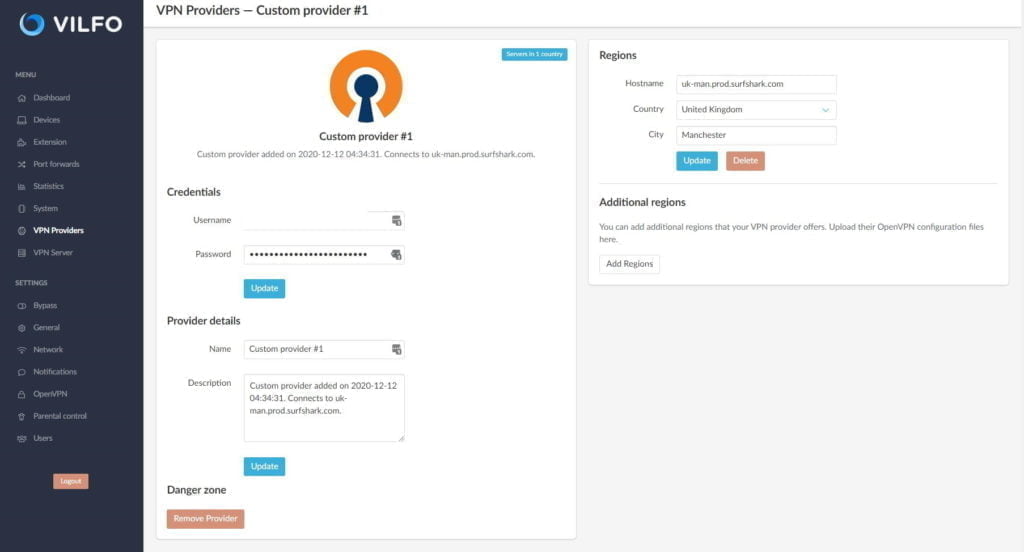Click the Devices icon in sidebar
The image size is (1024, 552).
click(22, 120)
